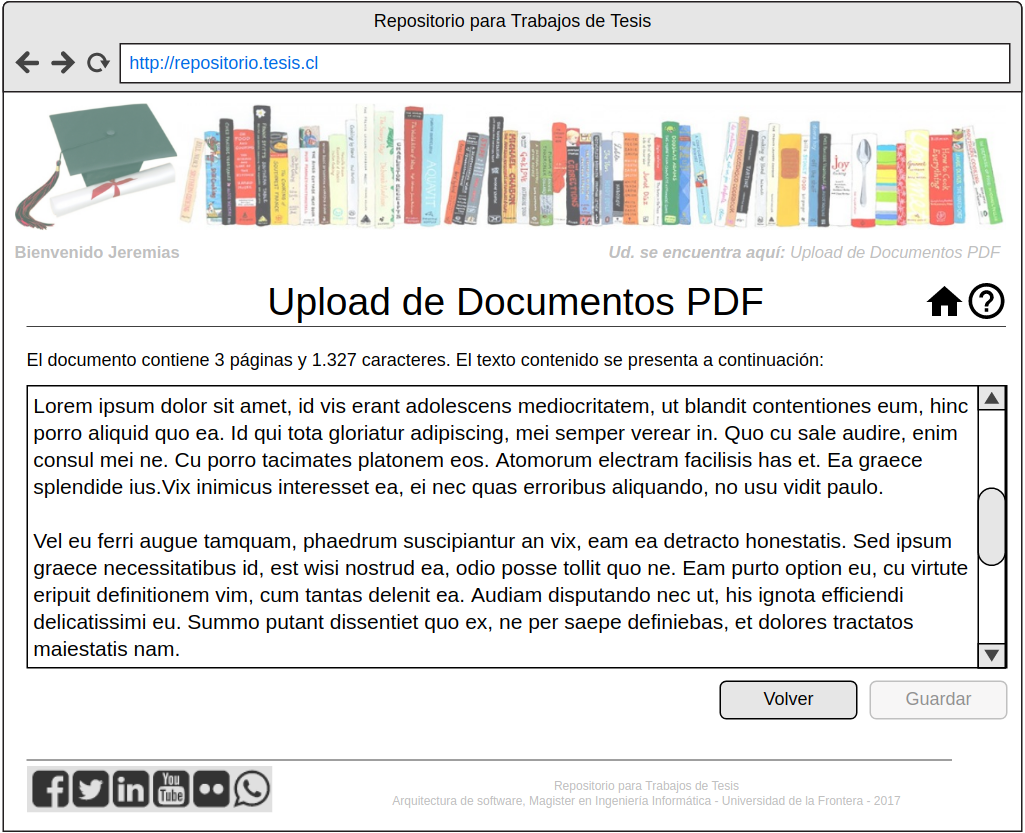The image size is (1025, 833).
Task: Open the Flickr social icon
Action: point(211,789)
